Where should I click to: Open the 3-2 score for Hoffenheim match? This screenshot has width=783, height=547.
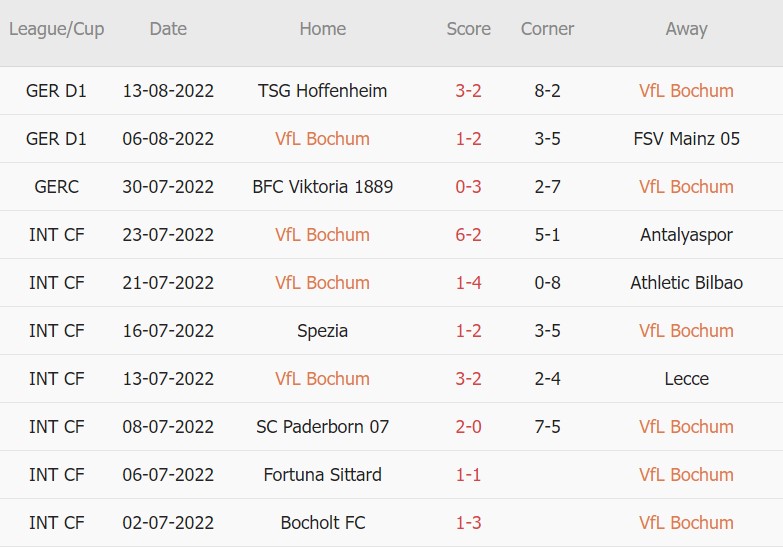pyautogui.click(x=468, y=91)
